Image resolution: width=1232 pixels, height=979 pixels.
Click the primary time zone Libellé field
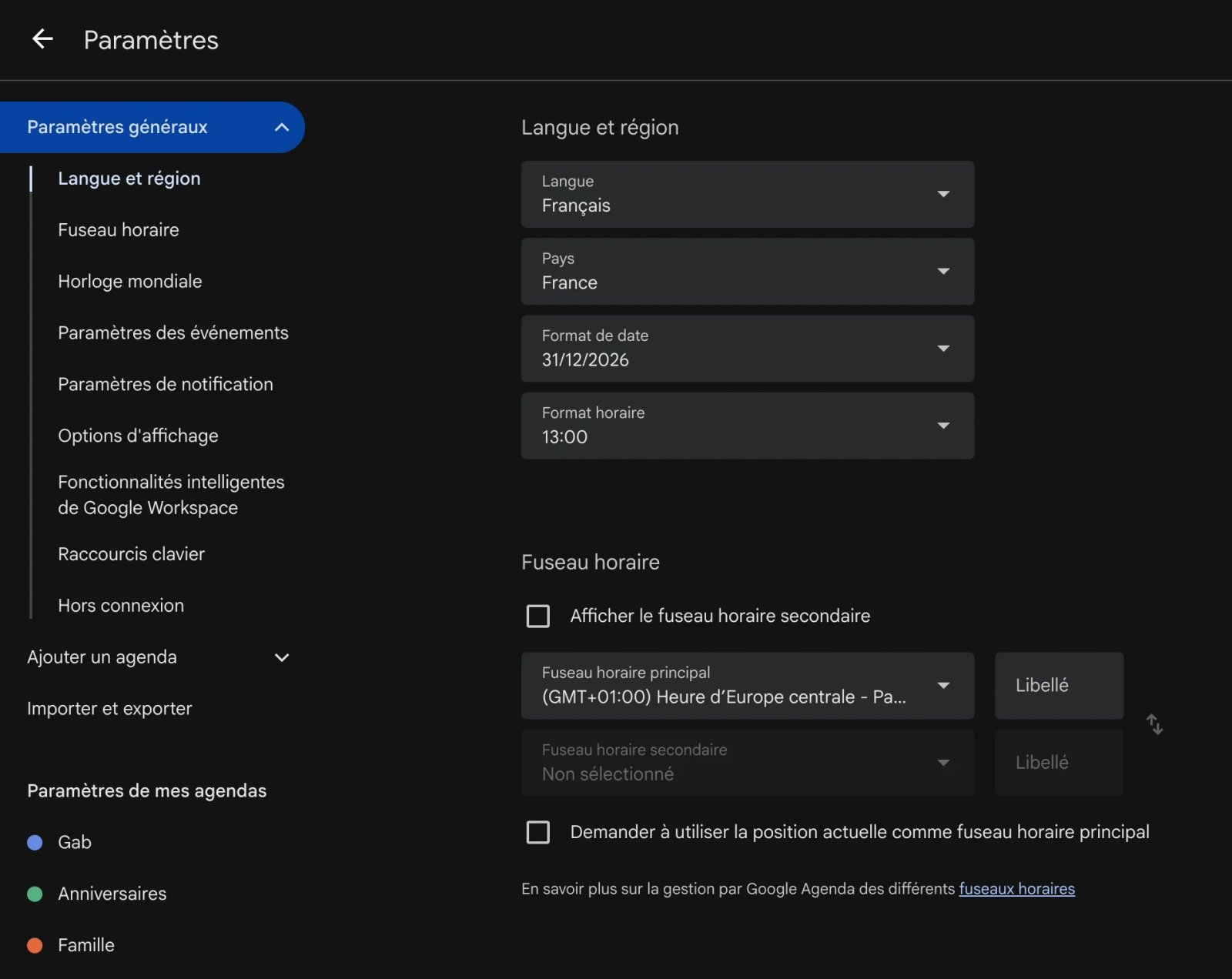pos(1059,686)
